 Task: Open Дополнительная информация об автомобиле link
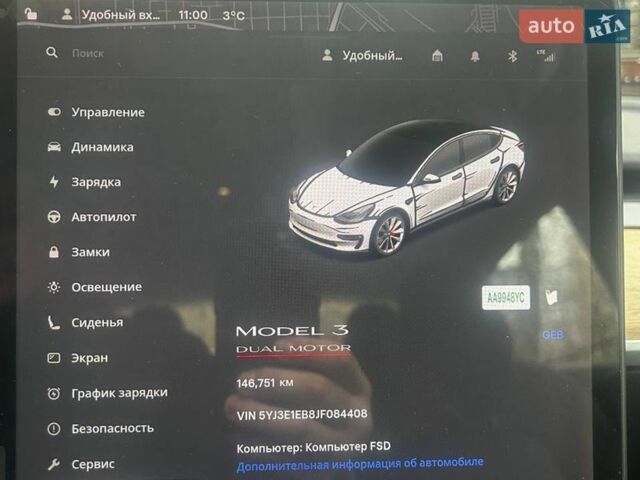click(x=360, y=464)
